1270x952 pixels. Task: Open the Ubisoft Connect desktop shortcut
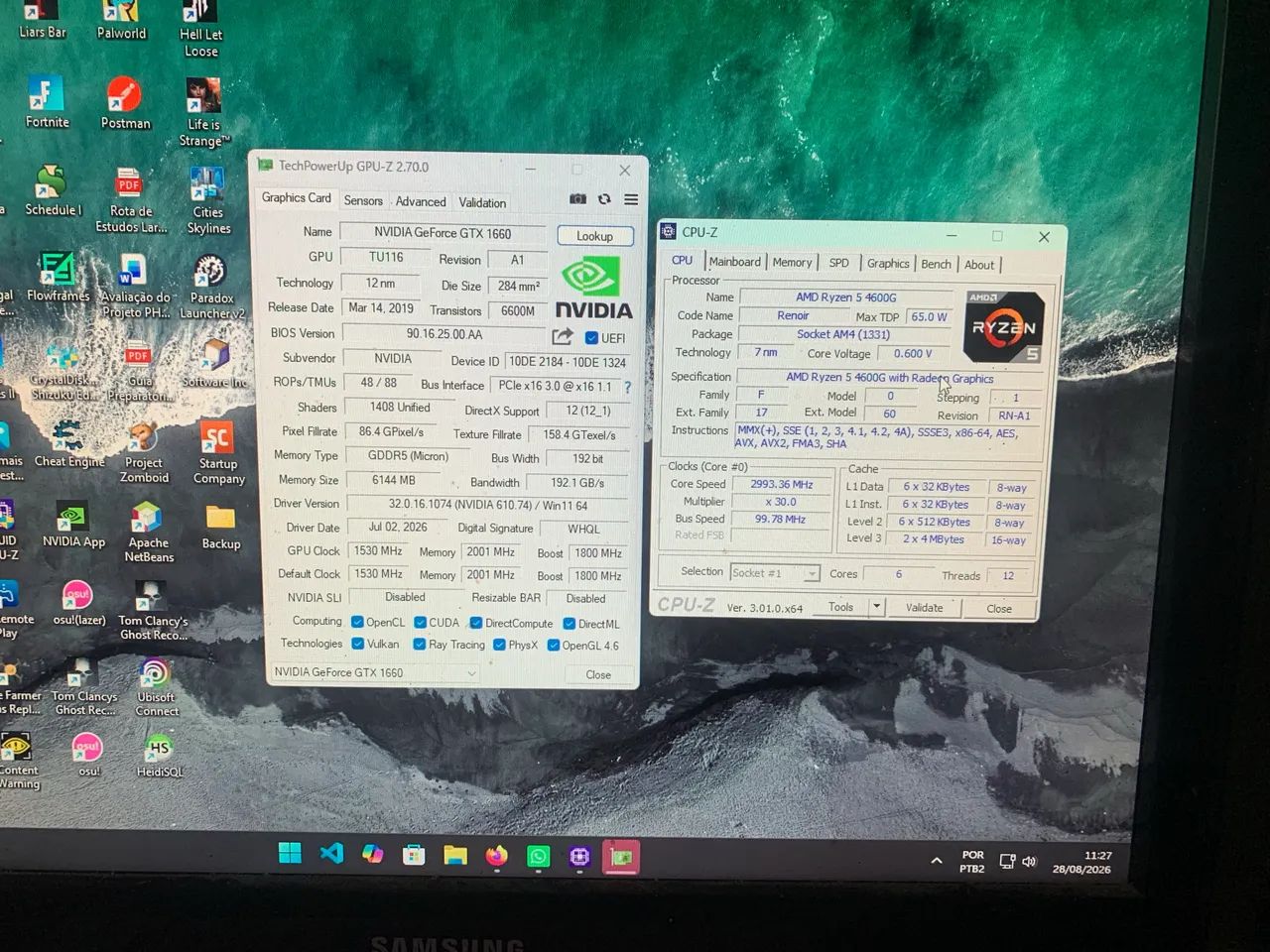pyautogui.click(x=157, y=687)
